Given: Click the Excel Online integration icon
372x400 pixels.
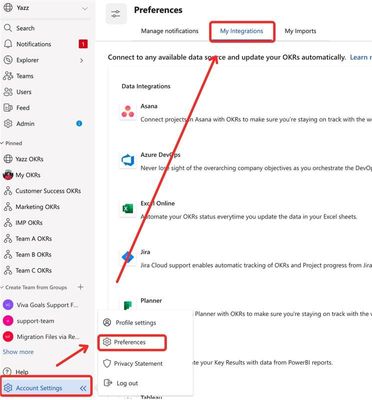Looking at the screenshot, I should click(128, 209).
